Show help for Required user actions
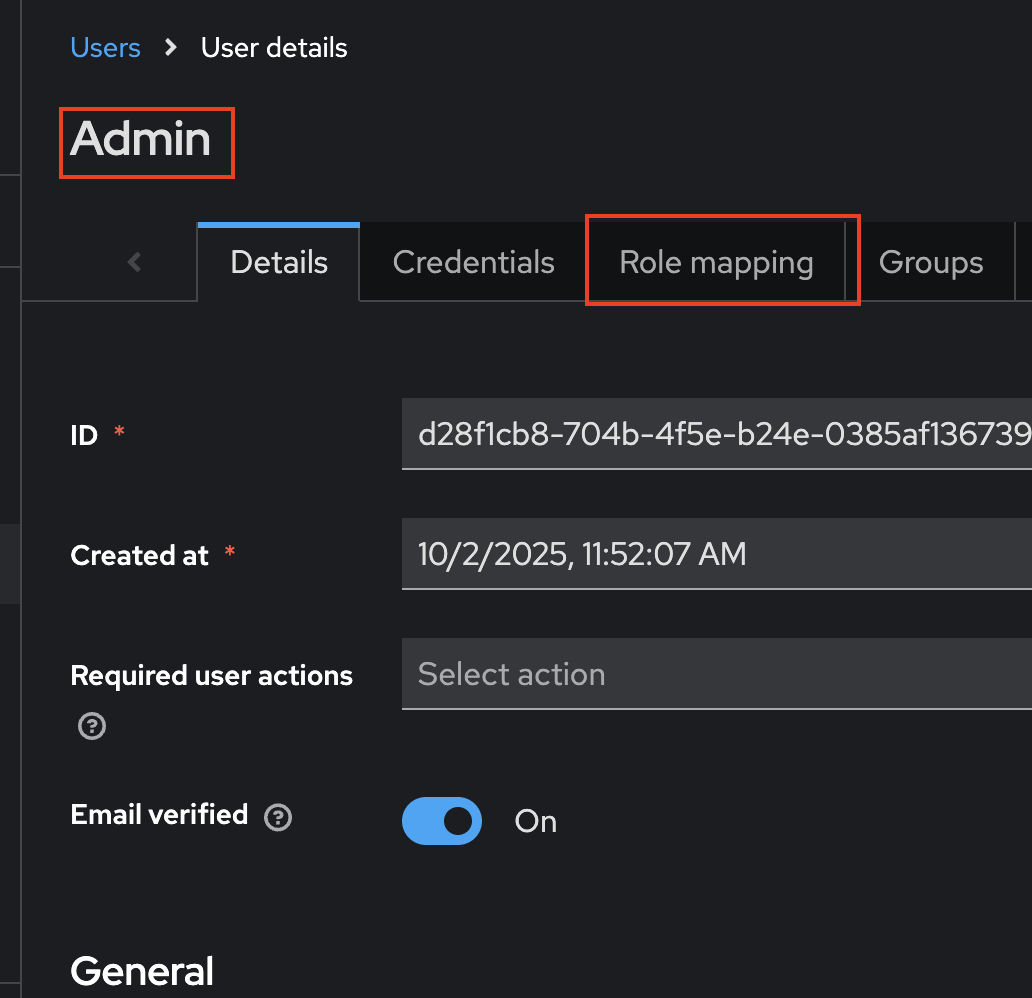Screen dimensions: 1032x998 tap(92, 726)
